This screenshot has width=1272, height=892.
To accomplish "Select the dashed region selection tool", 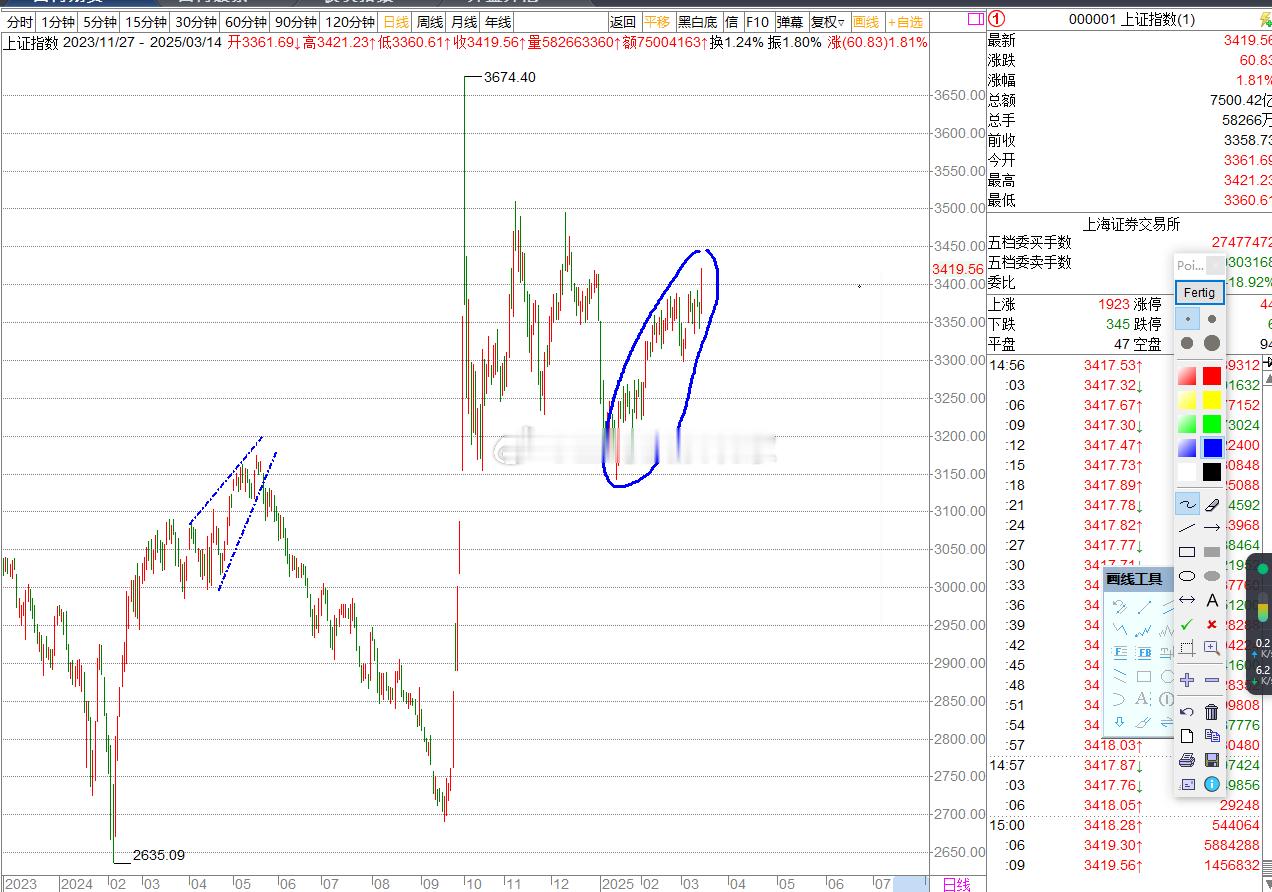I will pyautogui.click(x=1187, y=648).
